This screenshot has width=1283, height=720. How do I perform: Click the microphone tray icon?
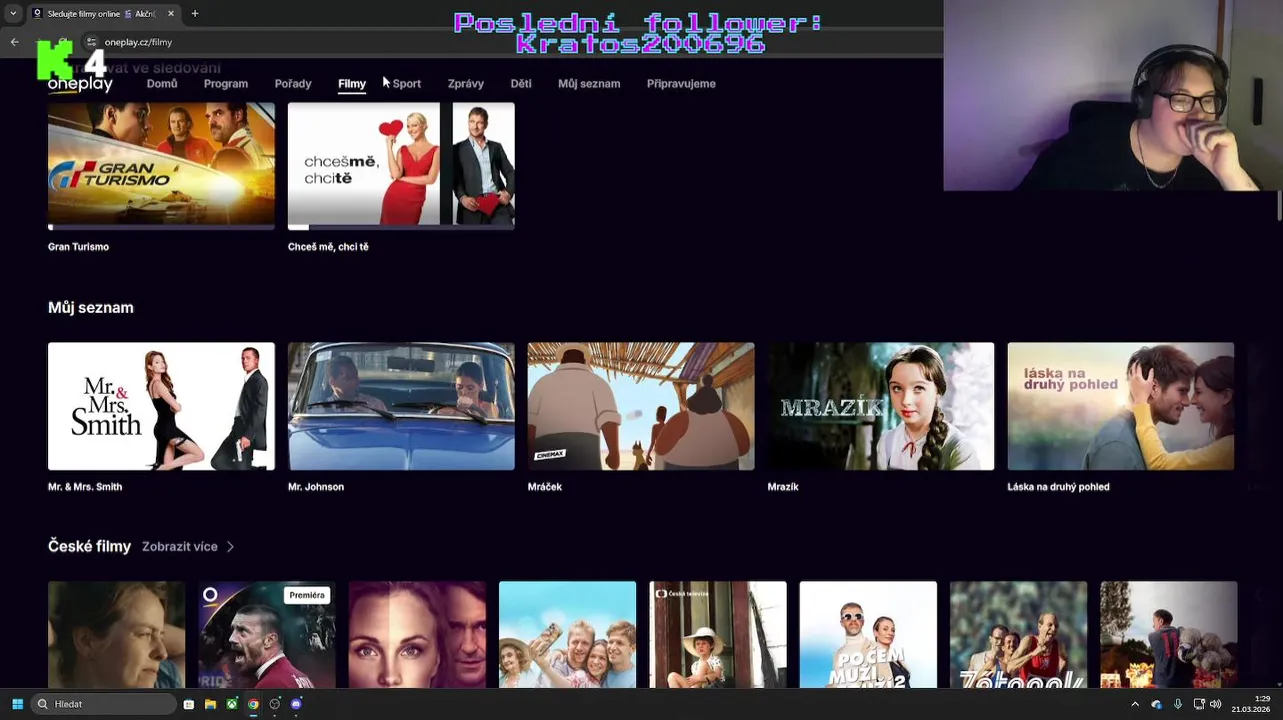(1178, 704)
